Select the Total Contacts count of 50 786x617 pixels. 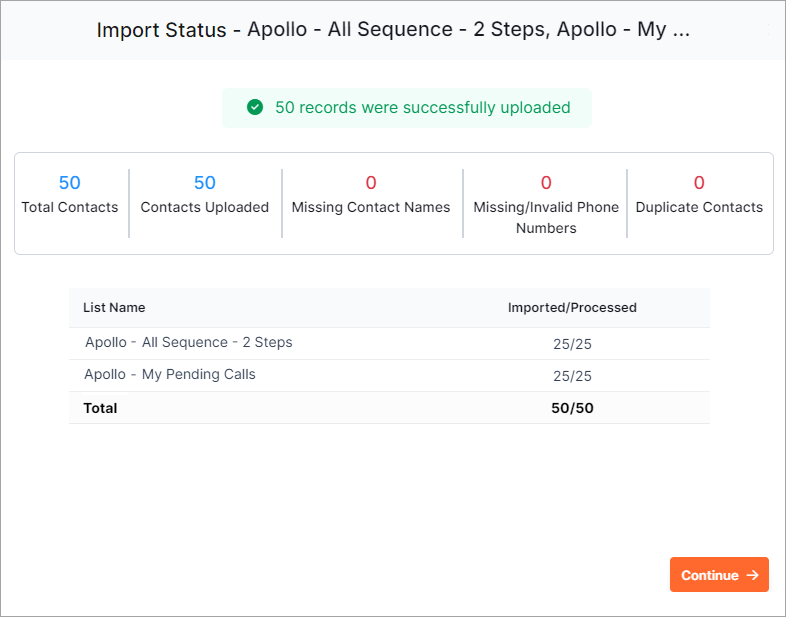click(70, 183)
